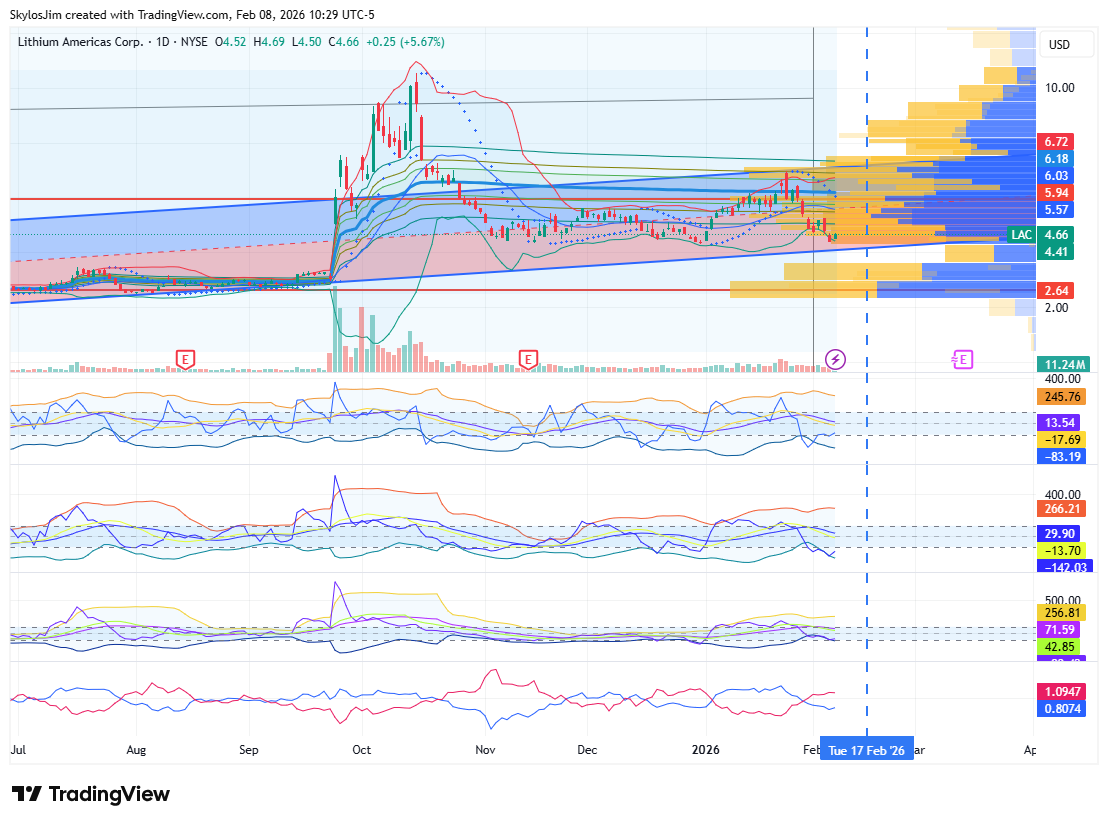The width and height of the screenshot is (1108, 824).
Task: Click the orange 245.76 indicator value
Action: [x=1062, y=397]
